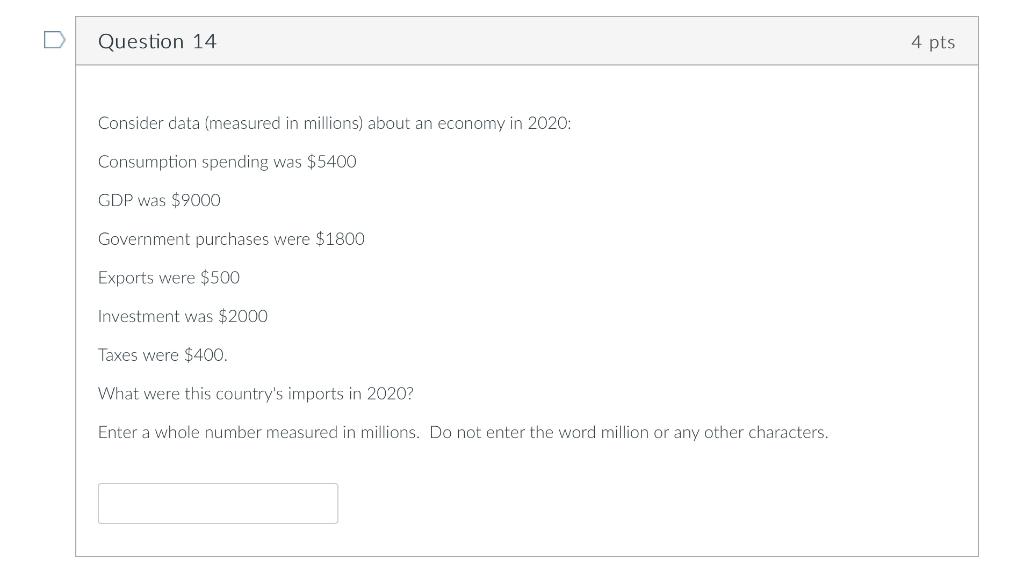The image size is (1024, 576).
Task: Click the 'Consider data' intro sentence
Action: pyautogui.click(x=334, y=123)
